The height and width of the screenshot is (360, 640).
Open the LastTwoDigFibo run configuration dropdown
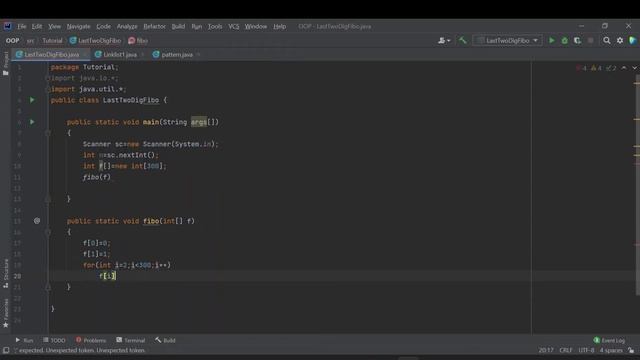(x=507, y=41)
